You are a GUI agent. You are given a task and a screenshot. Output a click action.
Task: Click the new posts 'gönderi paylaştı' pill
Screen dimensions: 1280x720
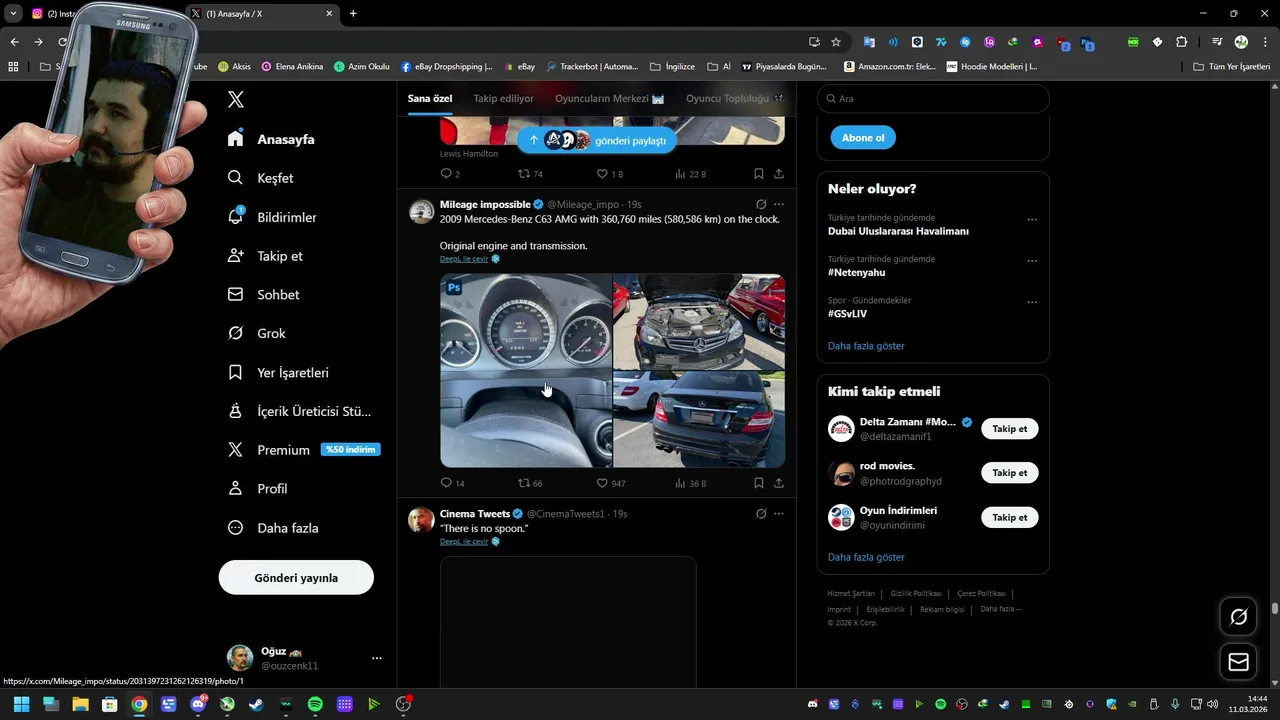597,141
